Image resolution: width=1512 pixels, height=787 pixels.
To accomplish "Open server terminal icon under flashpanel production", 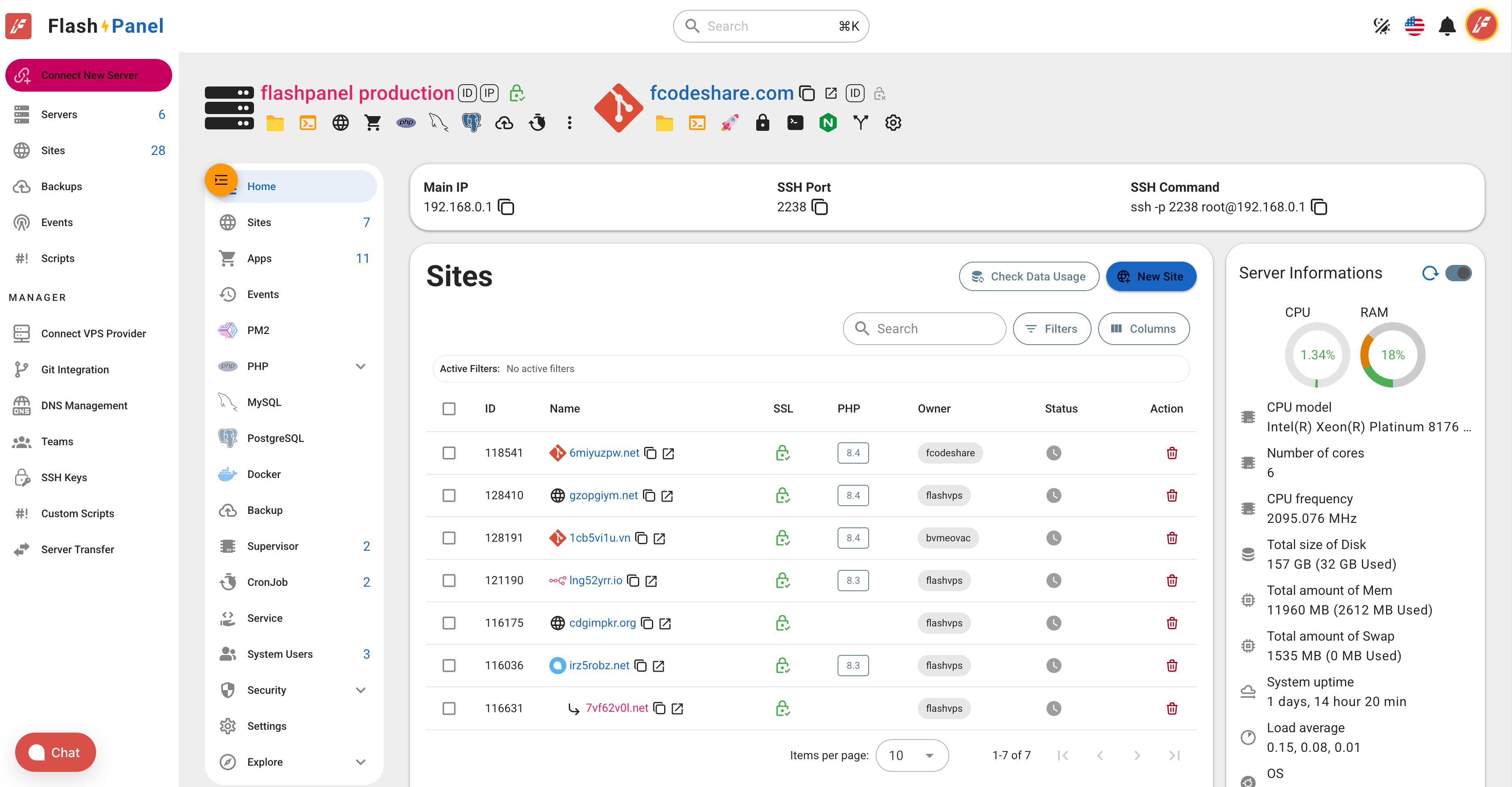I will tap(308, 123).
